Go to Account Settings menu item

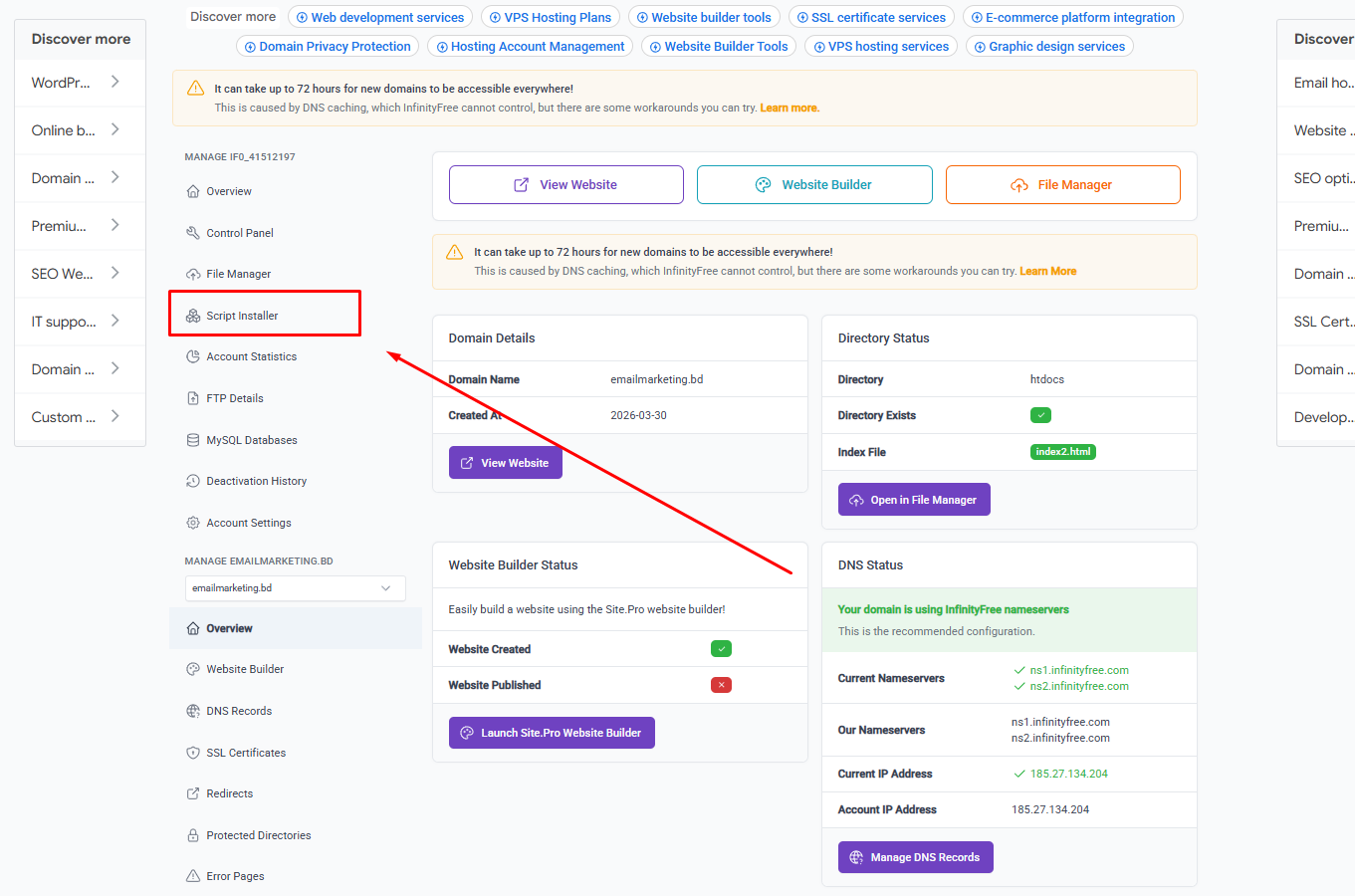tap(249, 523)
